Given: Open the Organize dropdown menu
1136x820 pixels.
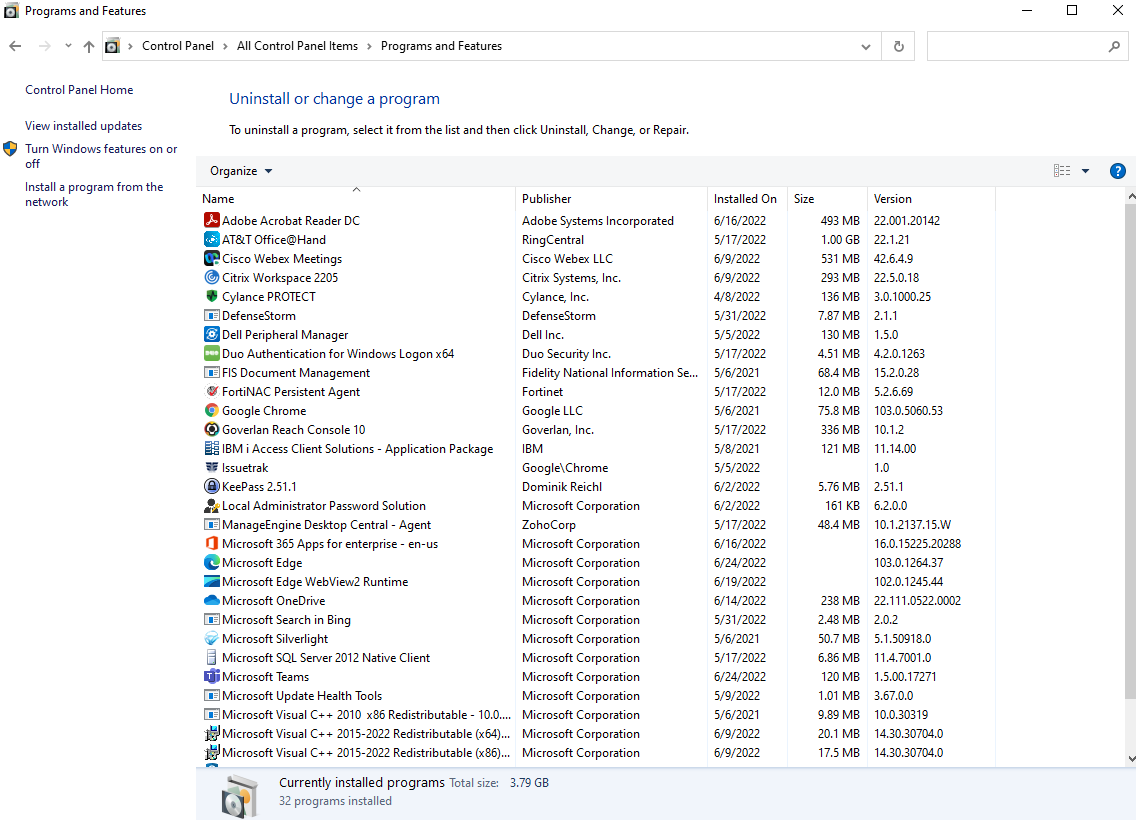Looking at the screenshot, I should (241, 171).
